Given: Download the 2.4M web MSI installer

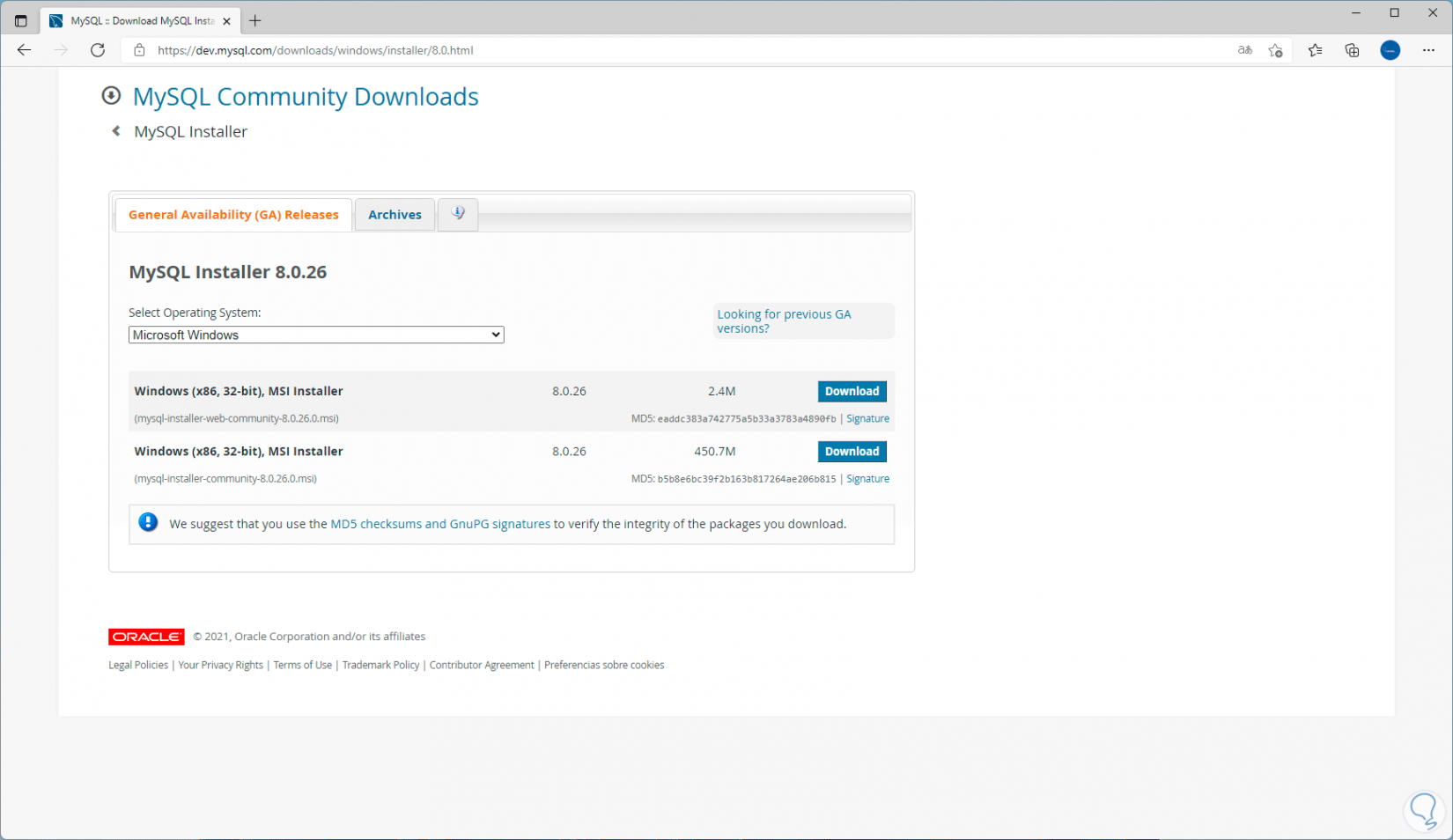Looking at the screenshot, I should [852, 391].
